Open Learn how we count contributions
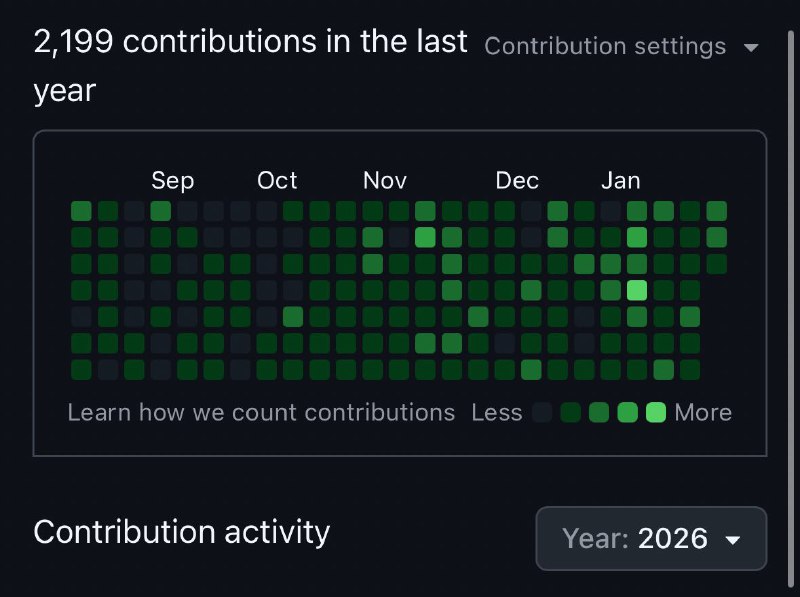The height and width of the screenshot is (597, 800). pos(258,412)
